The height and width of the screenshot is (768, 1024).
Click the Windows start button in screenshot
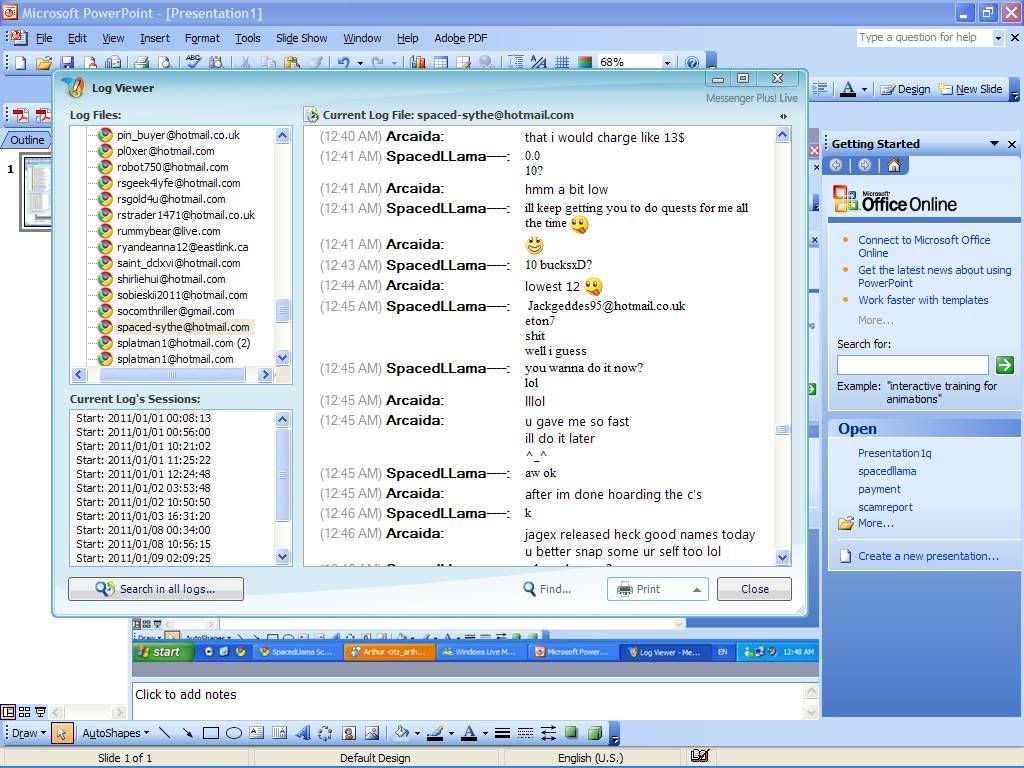click(163, 652)
